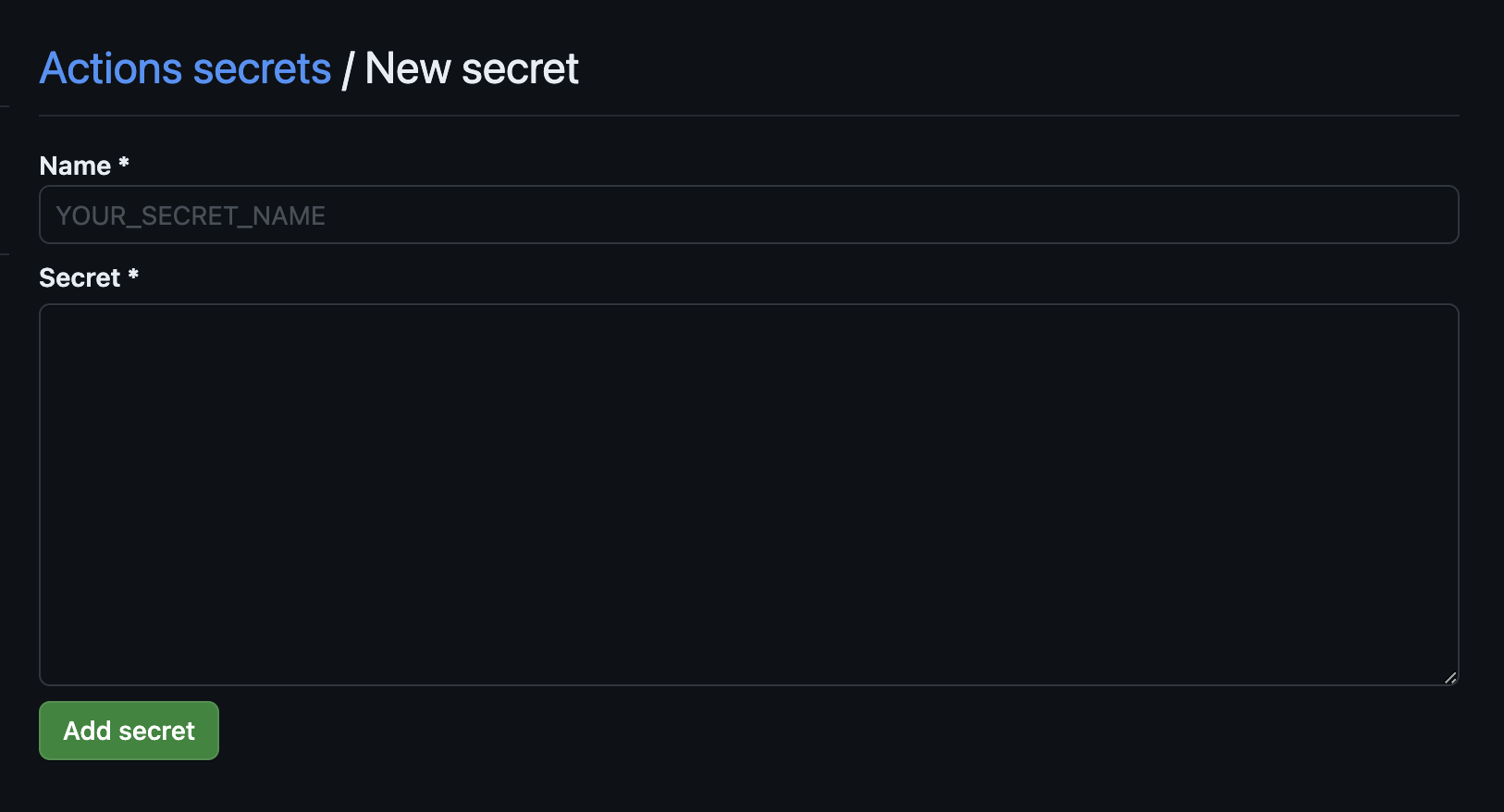Click the asterisk beside the Name label

[124, 163]
